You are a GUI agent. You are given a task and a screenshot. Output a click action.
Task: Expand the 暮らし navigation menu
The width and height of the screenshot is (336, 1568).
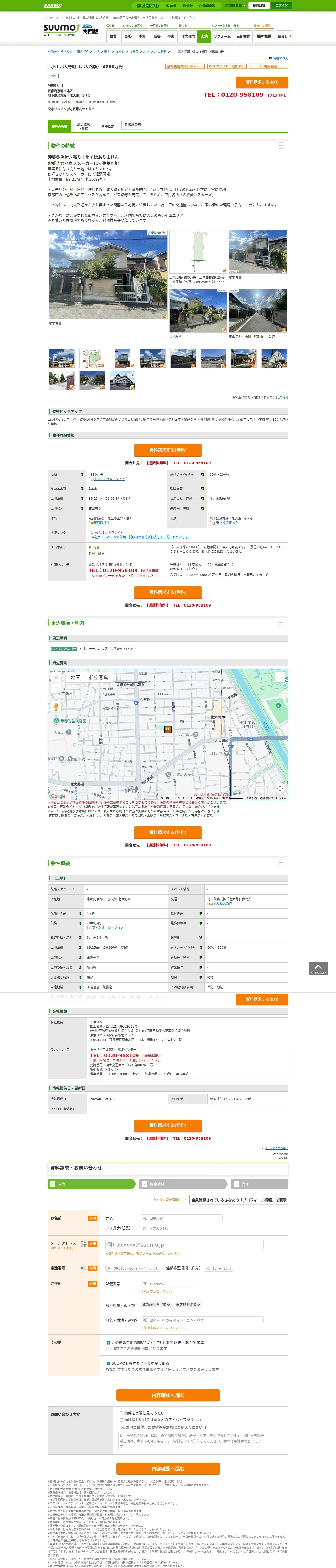[284, 37]
